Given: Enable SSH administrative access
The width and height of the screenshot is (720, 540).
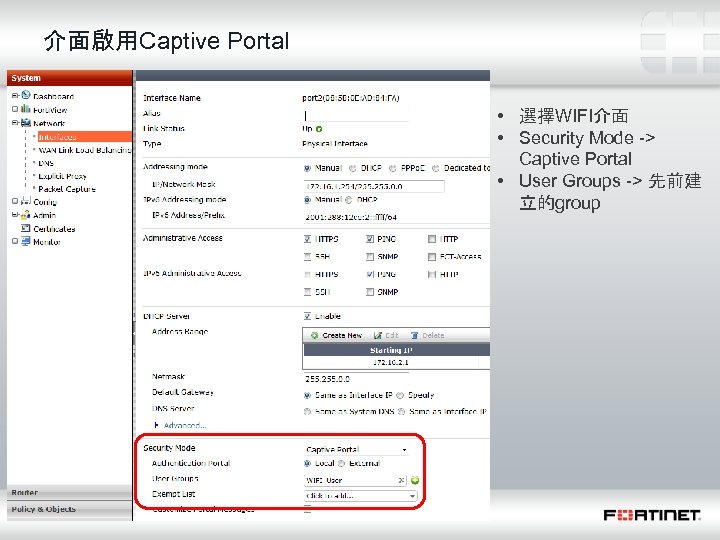Looking at the screenshot, I should click(308, 257).
